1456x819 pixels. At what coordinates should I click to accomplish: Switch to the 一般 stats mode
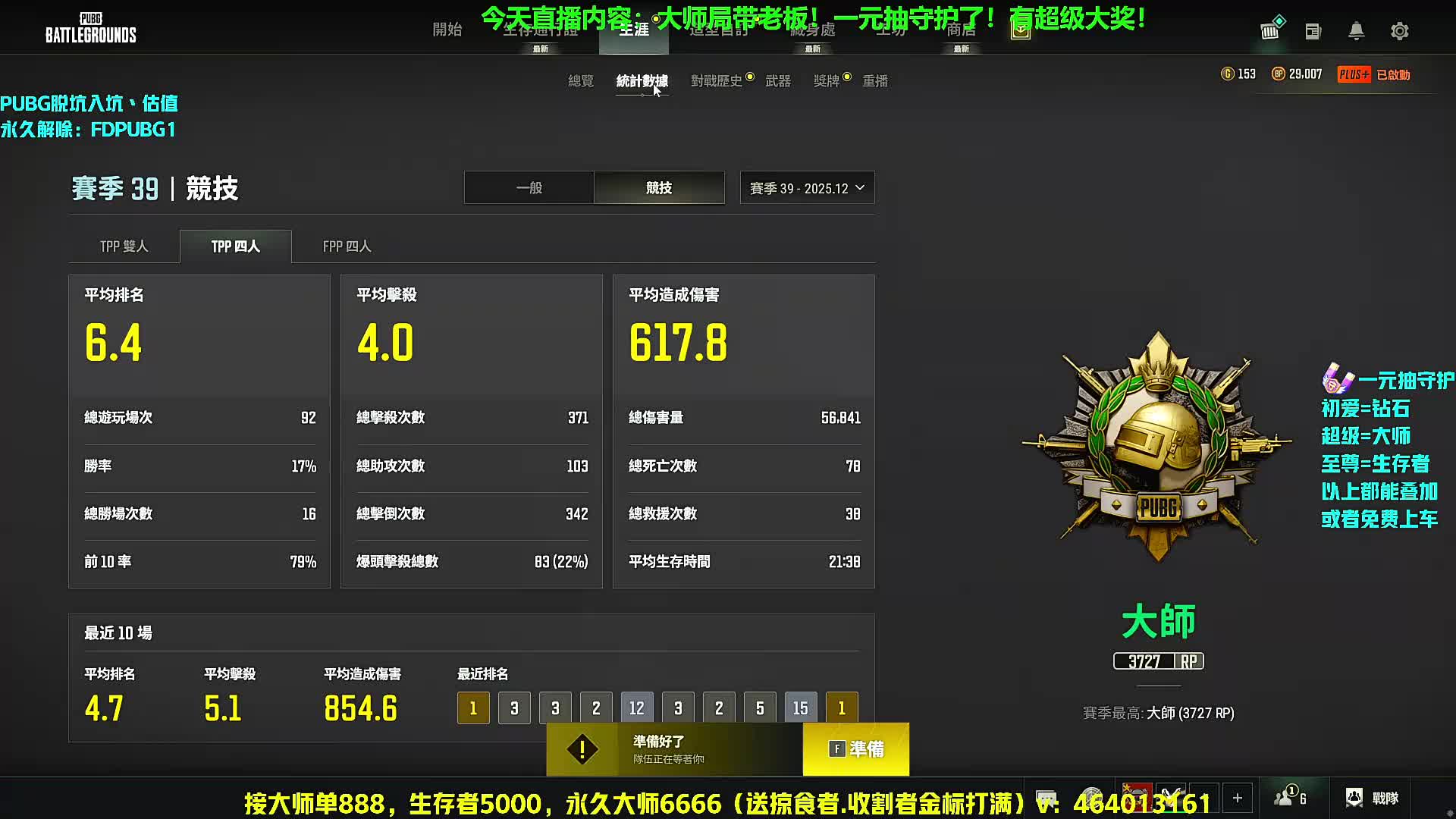tap(529, 187)
